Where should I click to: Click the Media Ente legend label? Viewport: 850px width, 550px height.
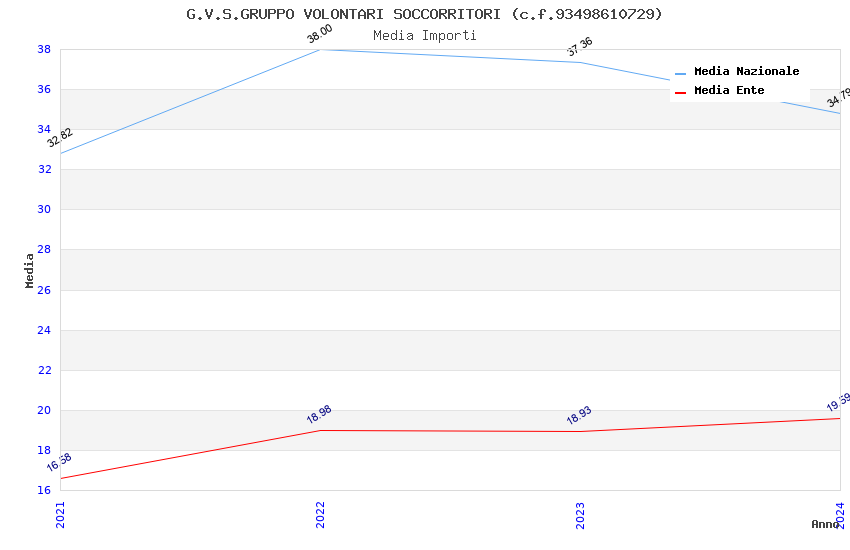(x=729, y=90)
